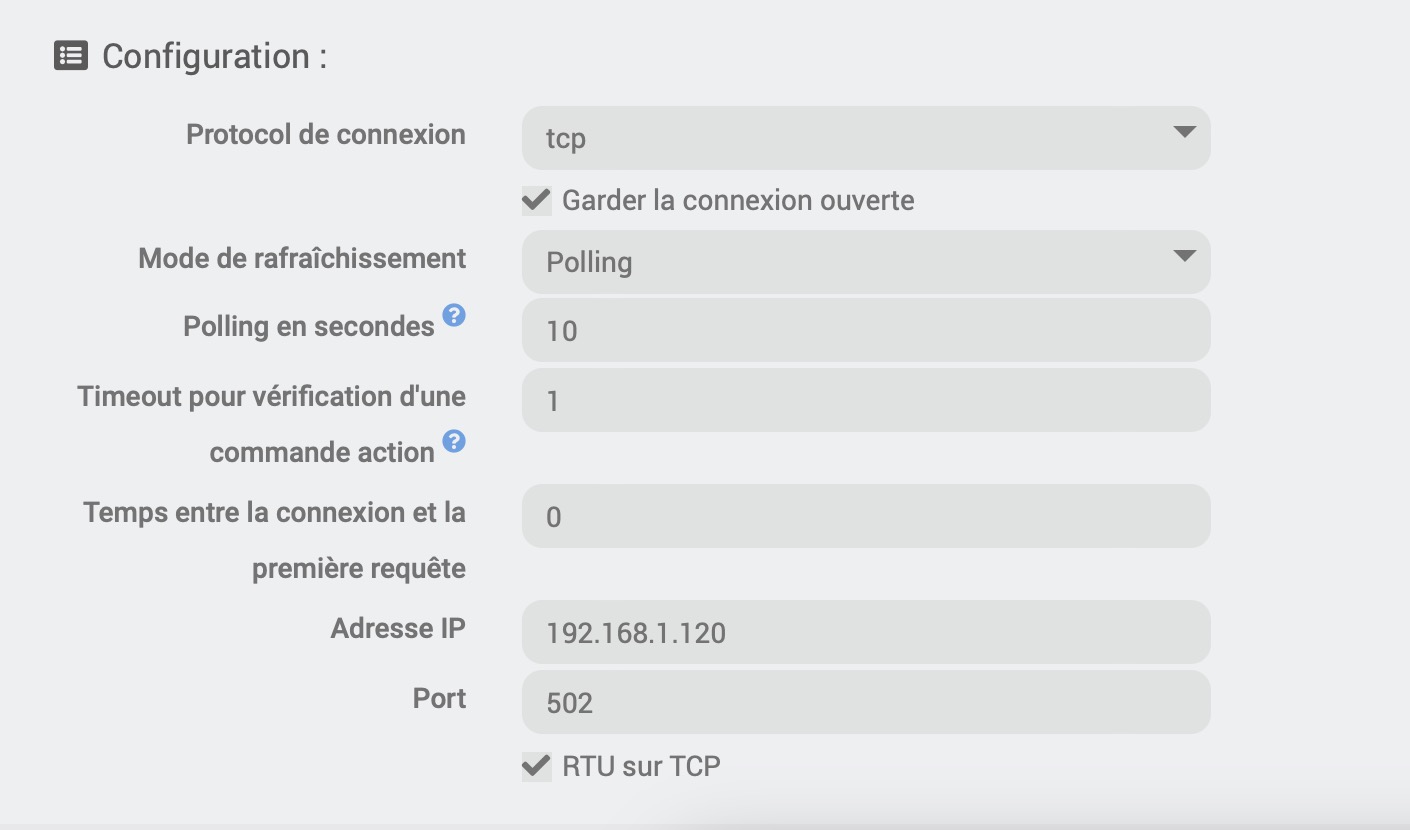This screenshot has height=830, width=1410.
Task: Click the Adresse IP input field
Action: pyautogui.click(x=865, y=632)
